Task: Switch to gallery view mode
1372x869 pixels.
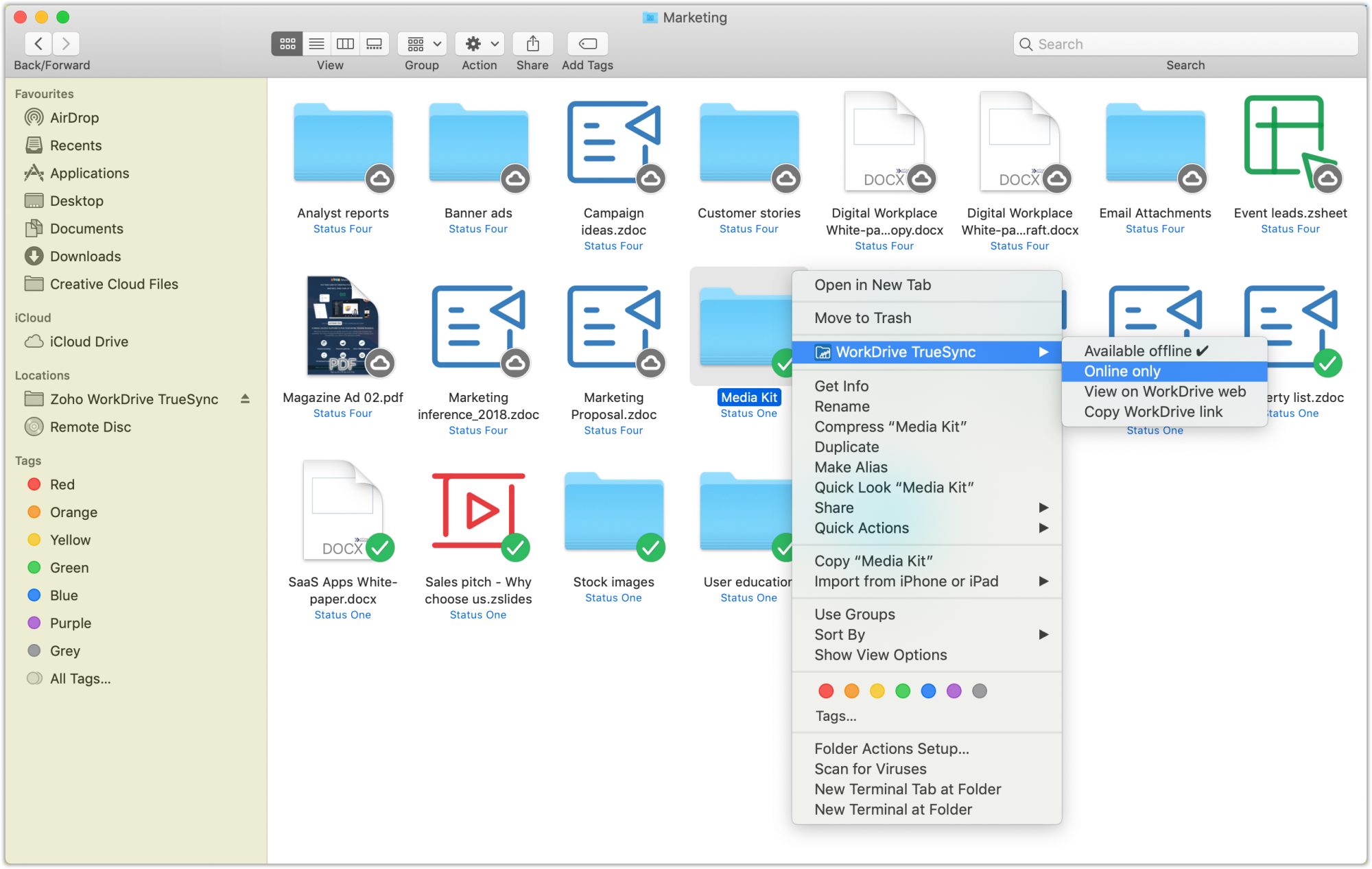Action: click(x=375, y=43)
